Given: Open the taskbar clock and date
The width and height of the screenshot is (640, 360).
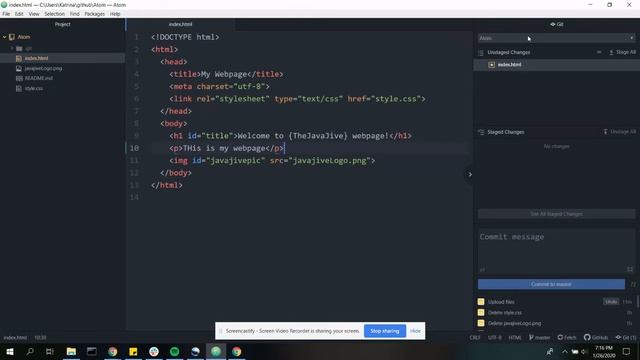Looking at the screenshot, I should click(604, 351).
